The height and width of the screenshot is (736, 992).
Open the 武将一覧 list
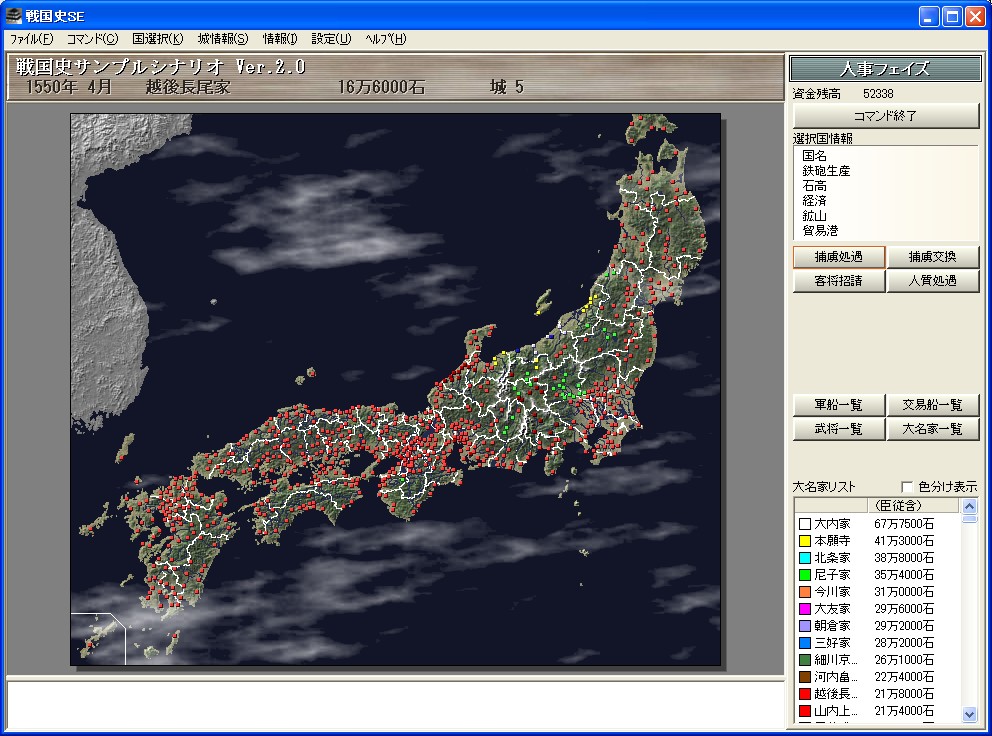point(838,429)
